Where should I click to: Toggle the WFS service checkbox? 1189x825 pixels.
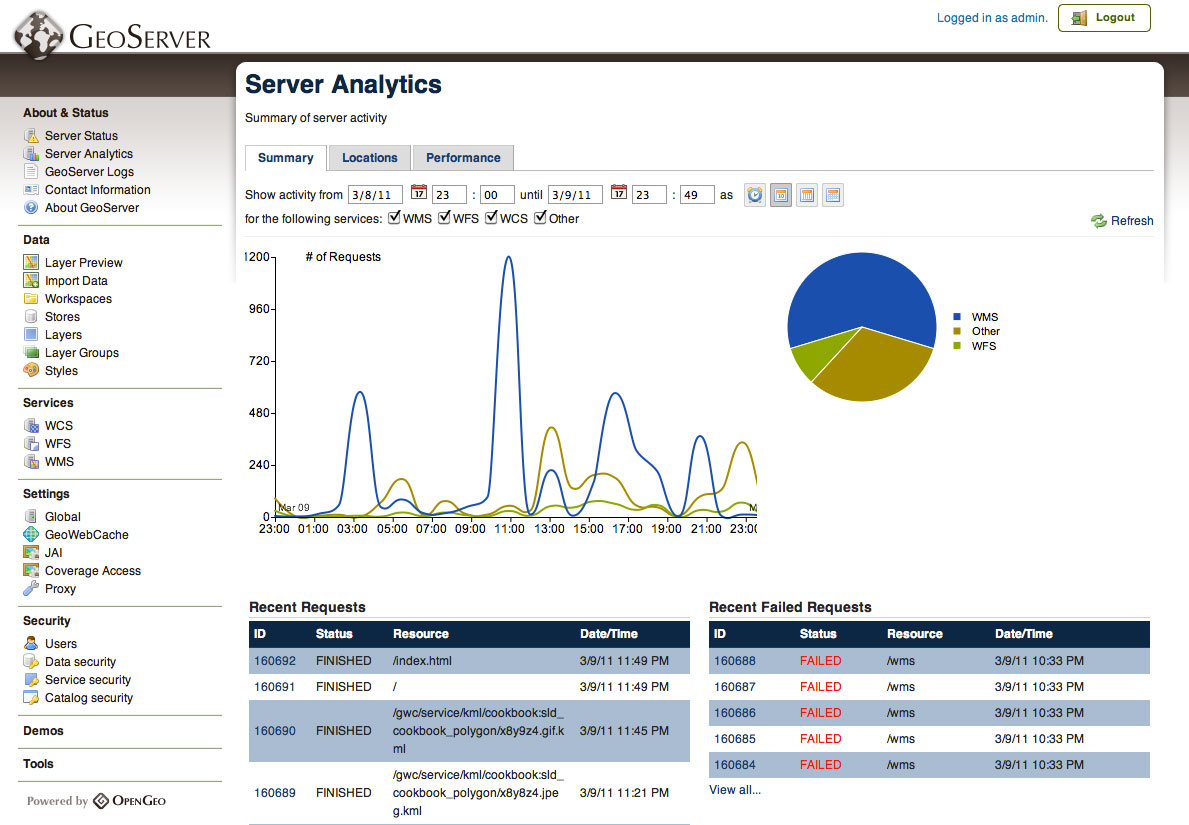[x=444, y=218]
